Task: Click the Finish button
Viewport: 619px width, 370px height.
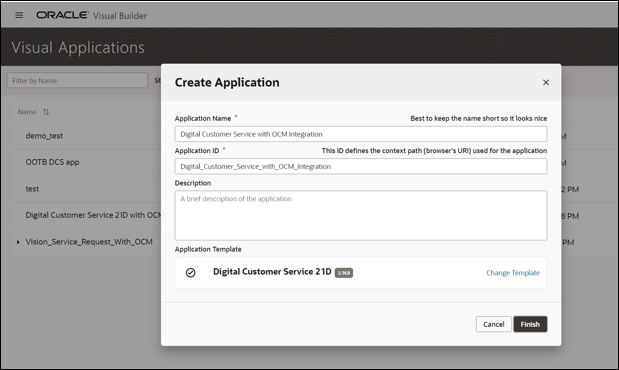Action: pyautogui.click(x=530, y=324)
